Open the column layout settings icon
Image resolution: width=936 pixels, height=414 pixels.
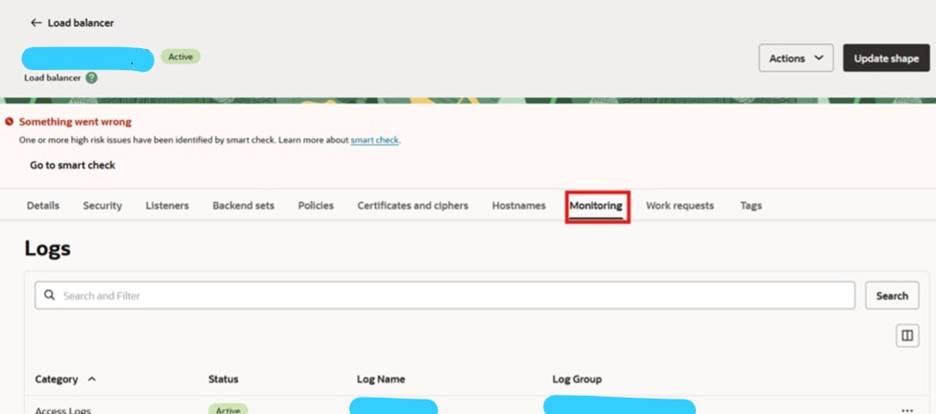[907, 336]
